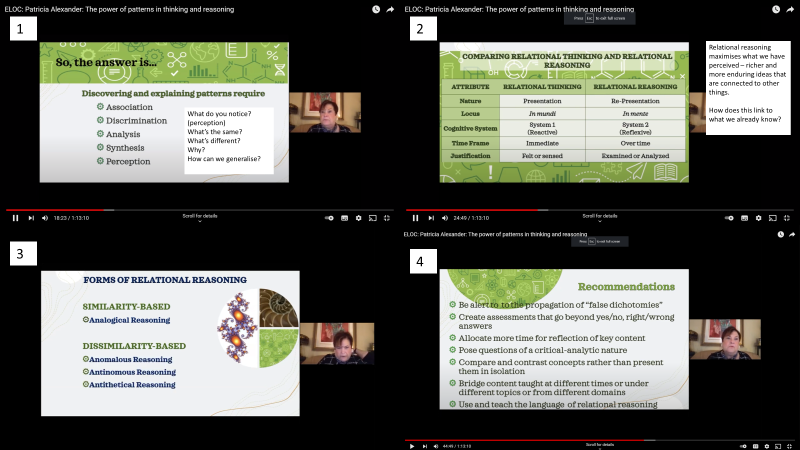
Task: Click the 18:23 / 1:13:10 time display
Action: (x=71, y=218)
